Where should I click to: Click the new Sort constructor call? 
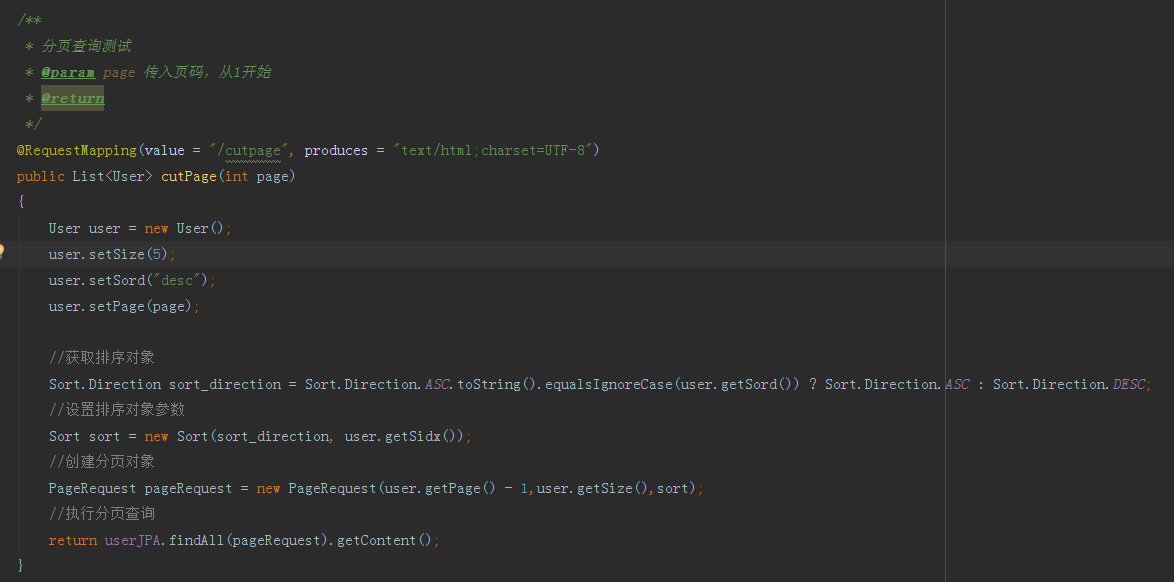tap(177, 436)
